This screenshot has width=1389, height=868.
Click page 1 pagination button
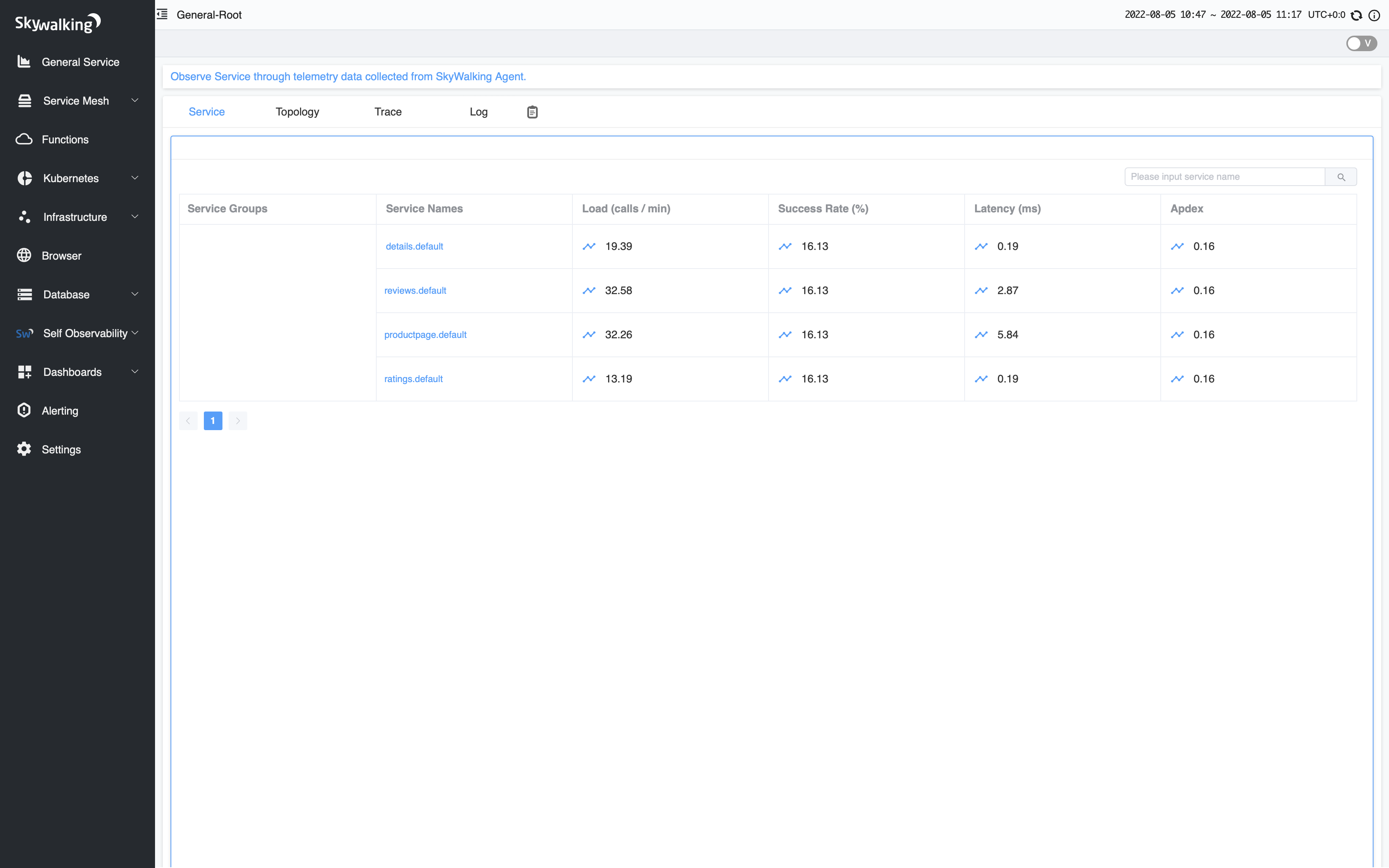[x=213, y=421]
